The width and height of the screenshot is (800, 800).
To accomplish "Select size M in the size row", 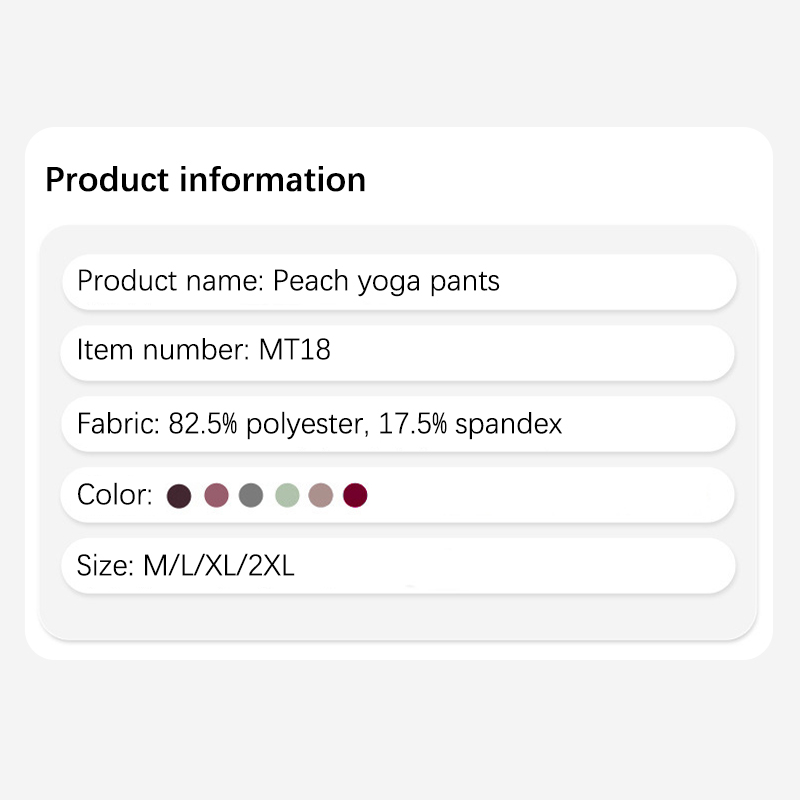I will click(155, 566).
